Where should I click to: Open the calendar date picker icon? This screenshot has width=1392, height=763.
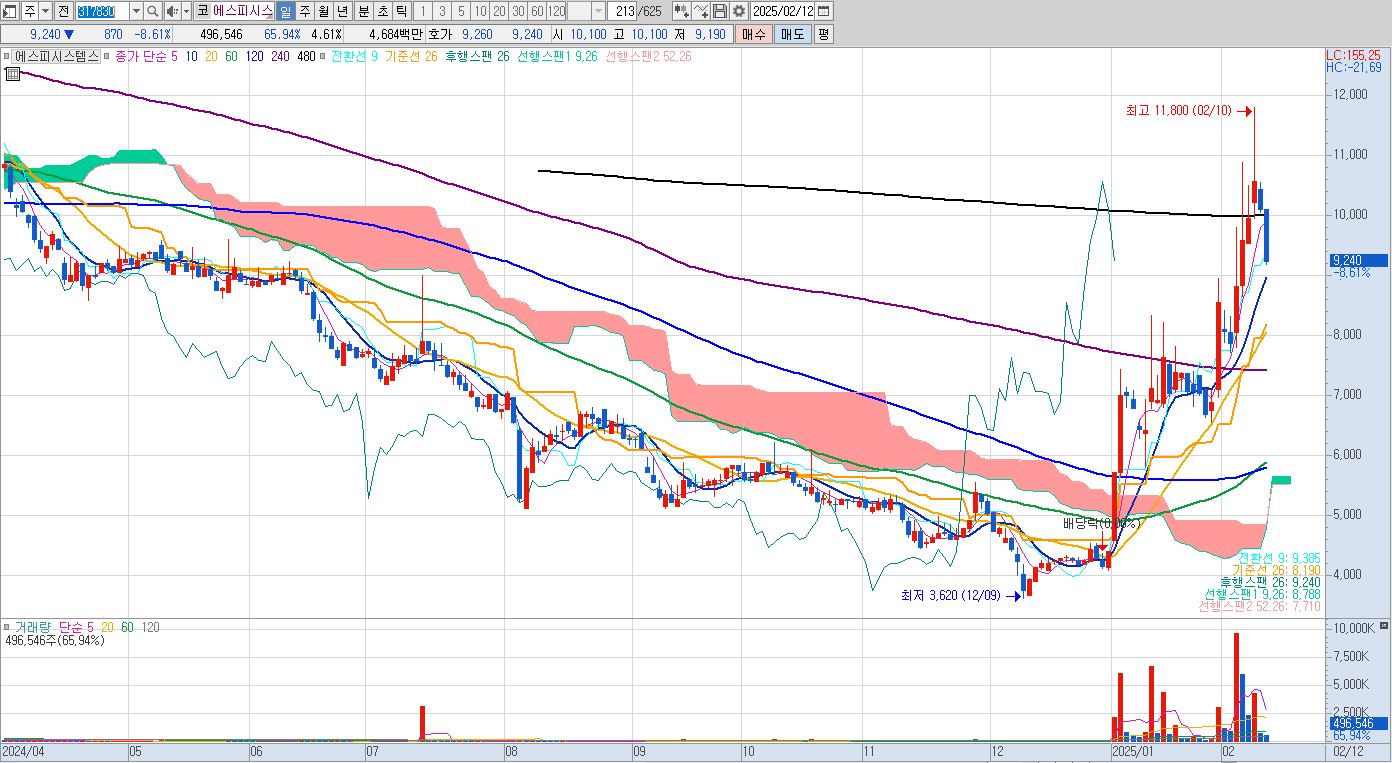(x=824, y=11)
